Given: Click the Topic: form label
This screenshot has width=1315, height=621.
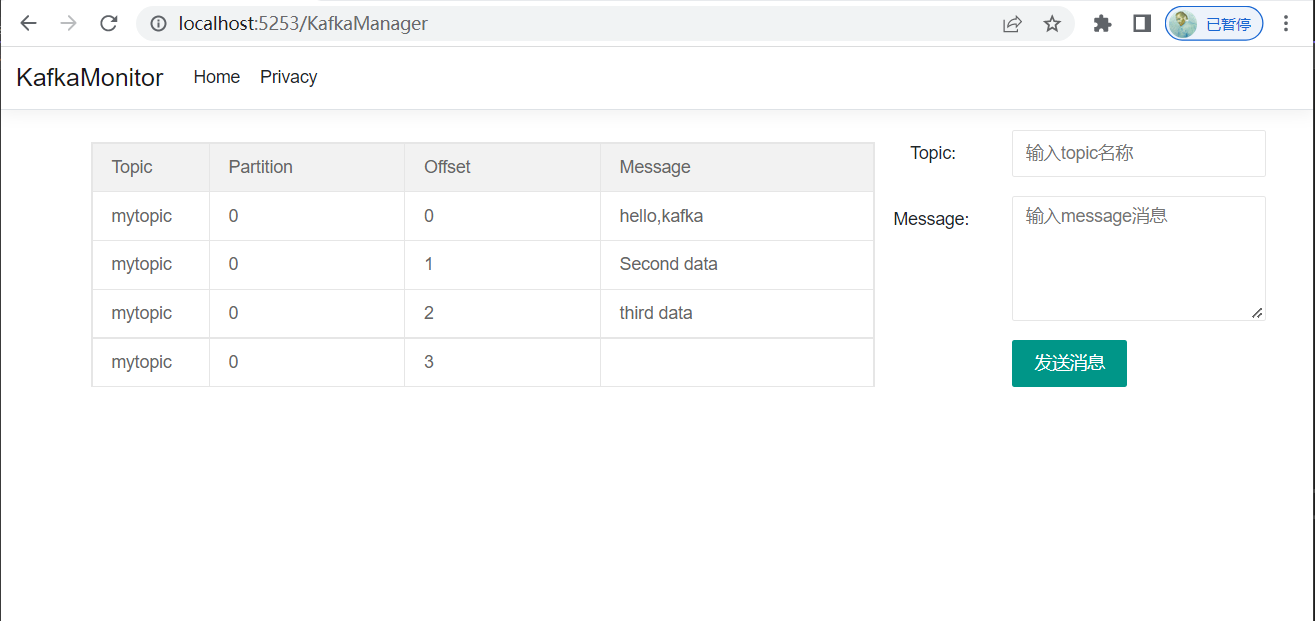Looking at the screenshot, I should [933, 153].
